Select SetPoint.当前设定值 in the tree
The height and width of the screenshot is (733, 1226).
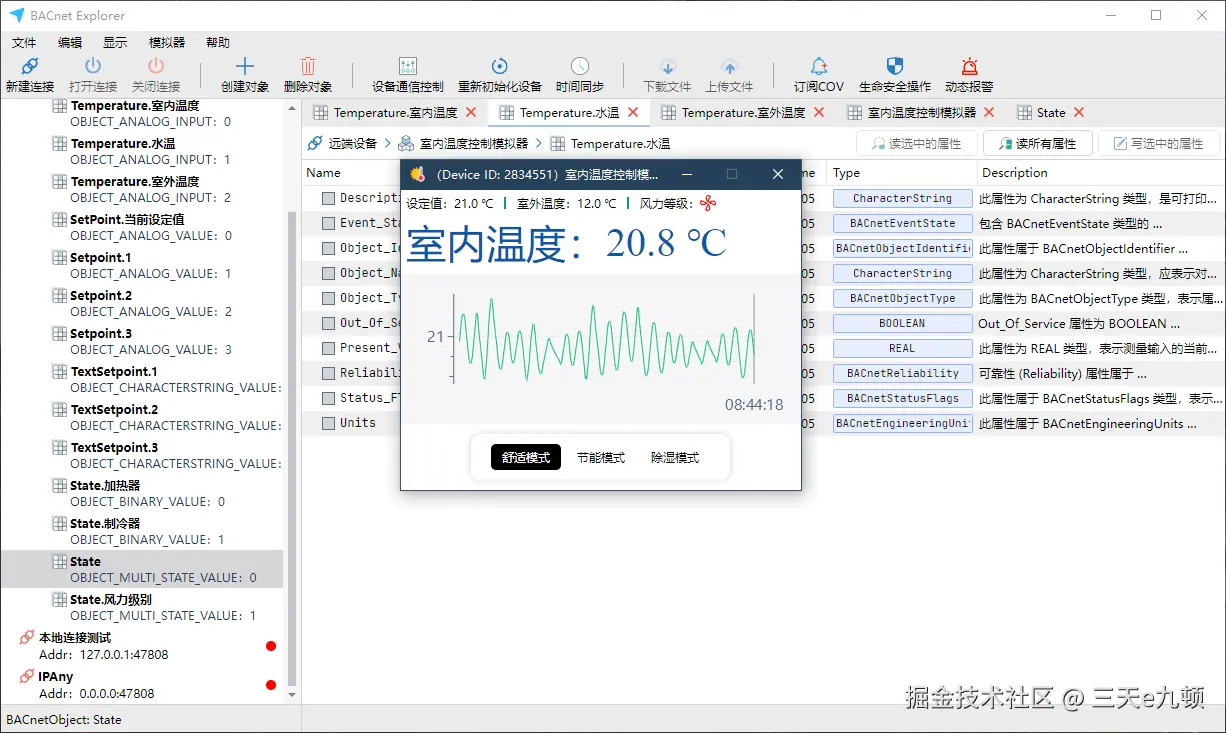pyautogui.click(x=144, y=227)
